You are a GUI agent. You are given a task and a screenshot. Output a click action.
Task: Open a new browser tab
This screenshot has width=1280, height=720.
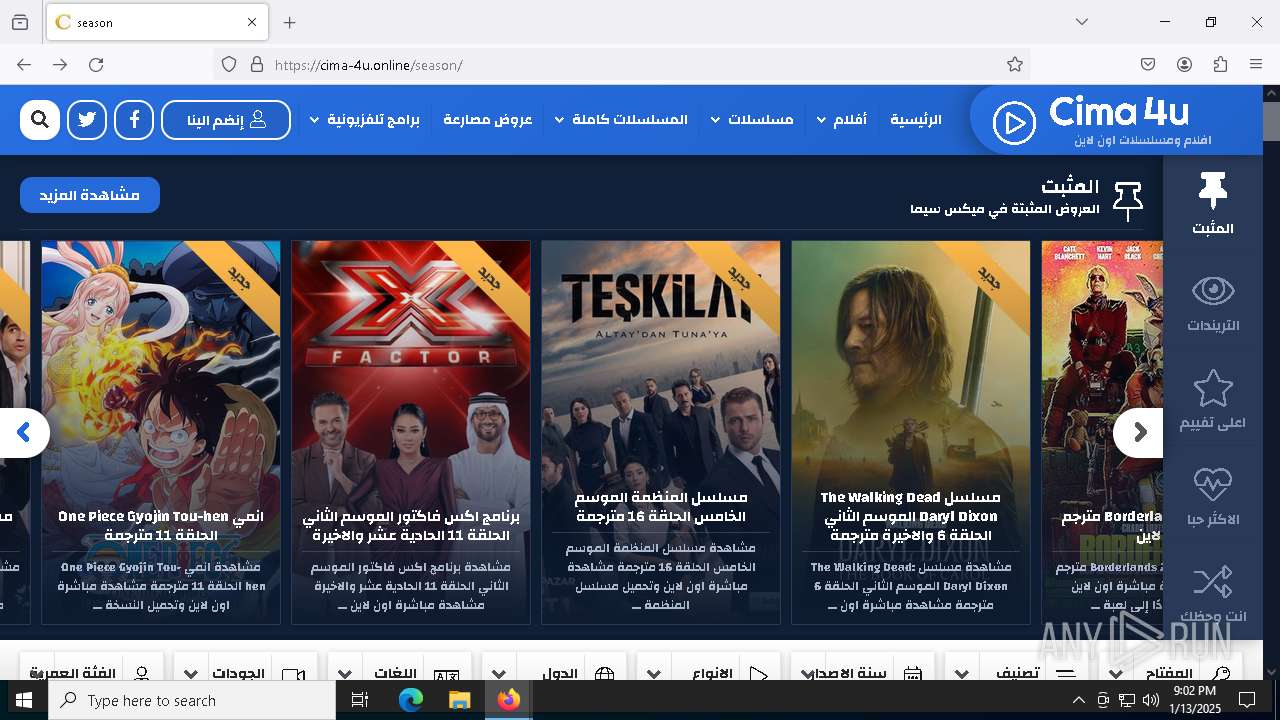coord(290,22)
